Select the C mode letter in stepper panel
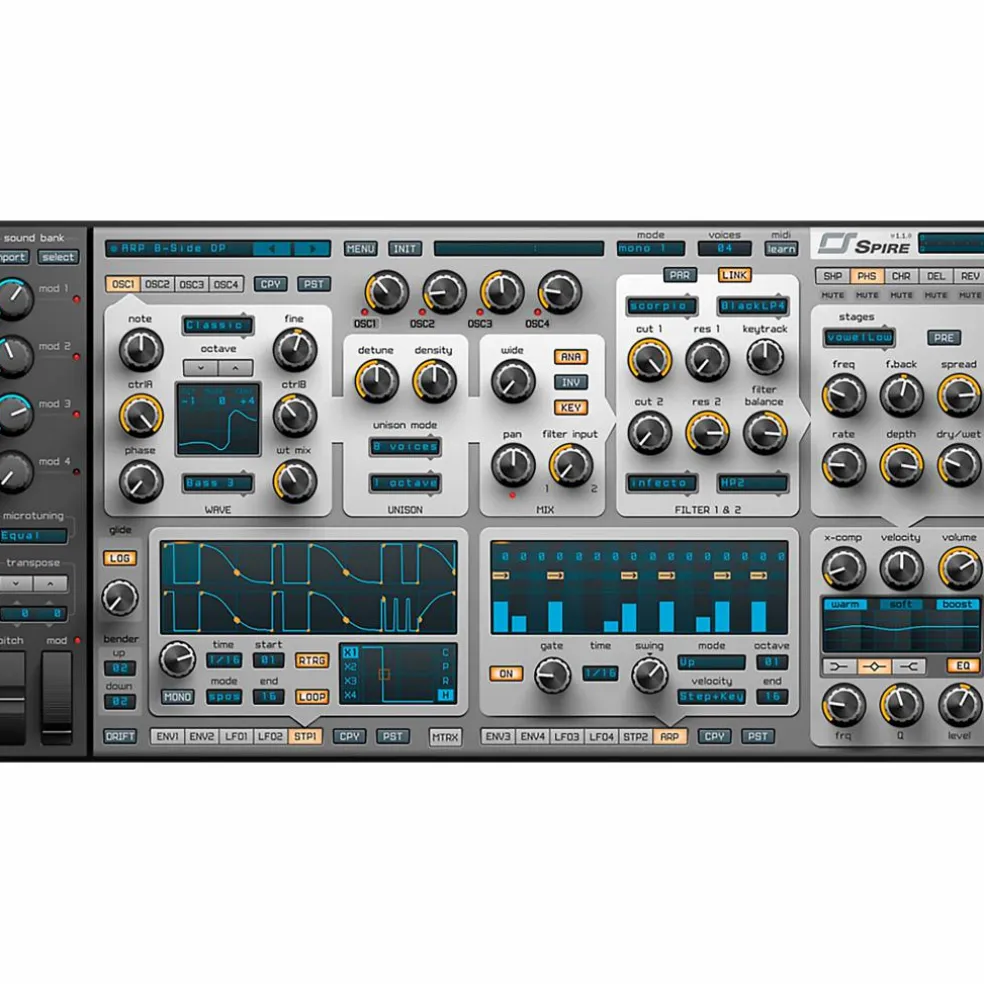The image size is (984, 984). (x=446, y=653)
